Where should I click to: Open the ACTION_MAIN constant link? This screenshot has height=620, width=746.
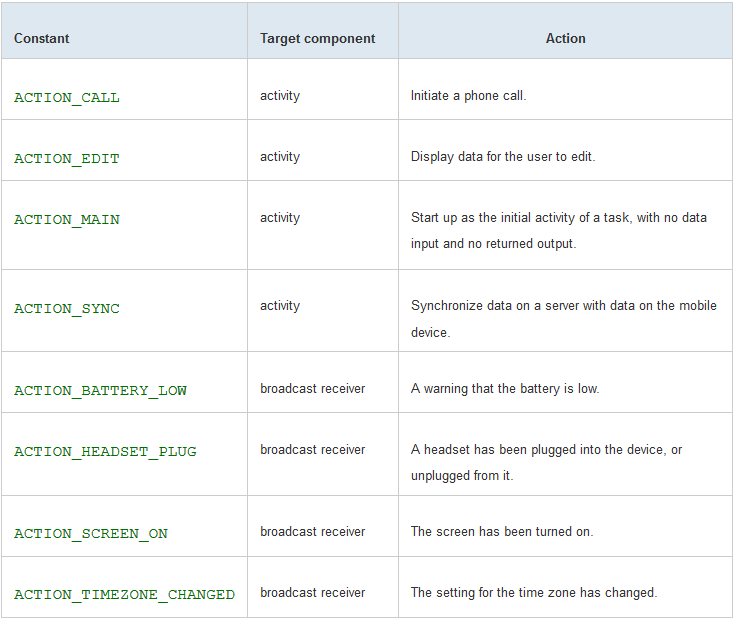click(x=67, y=220)
